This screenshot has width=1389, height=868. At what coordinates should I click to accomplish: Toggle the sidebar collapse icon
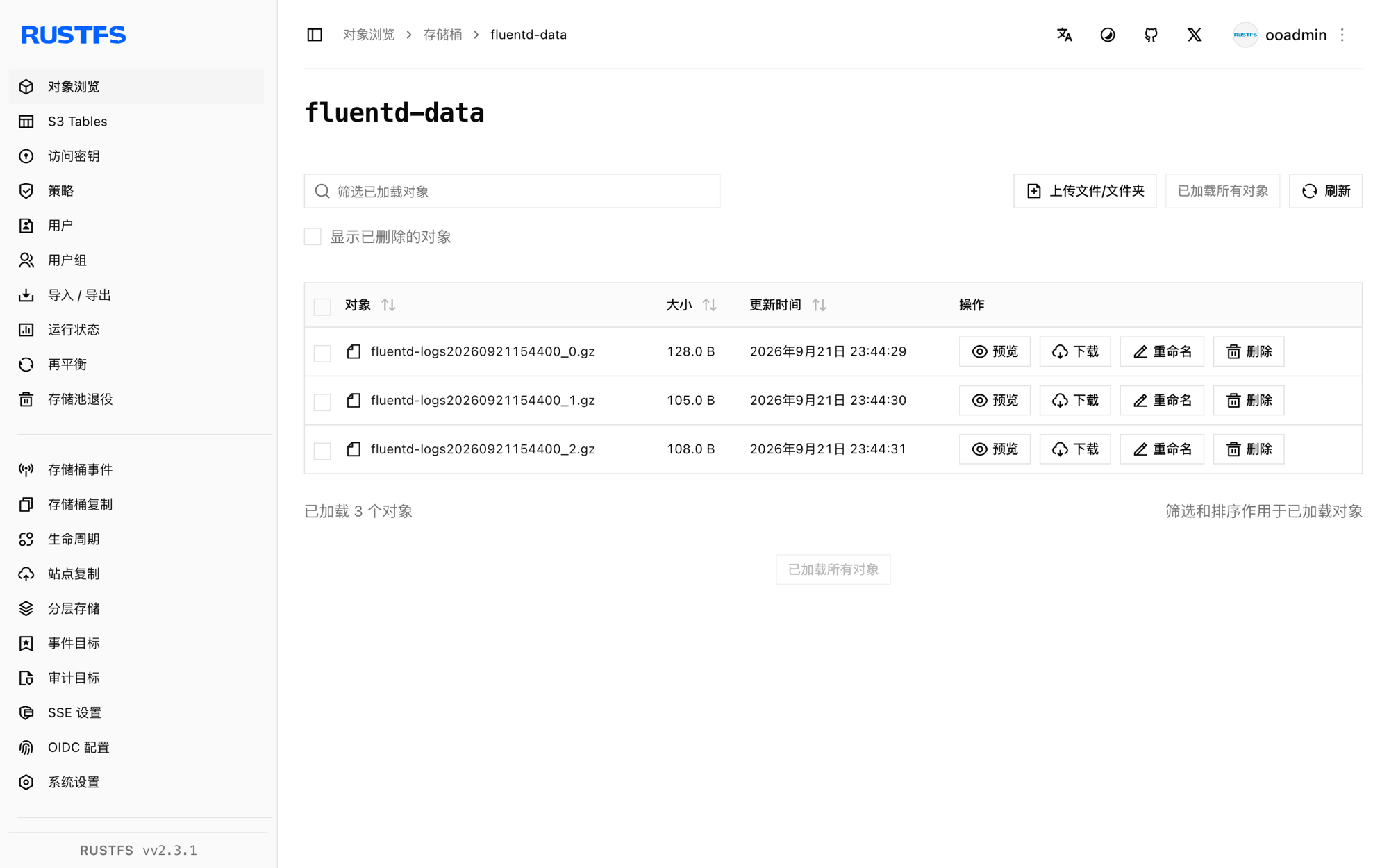click(x=315, y=35)
